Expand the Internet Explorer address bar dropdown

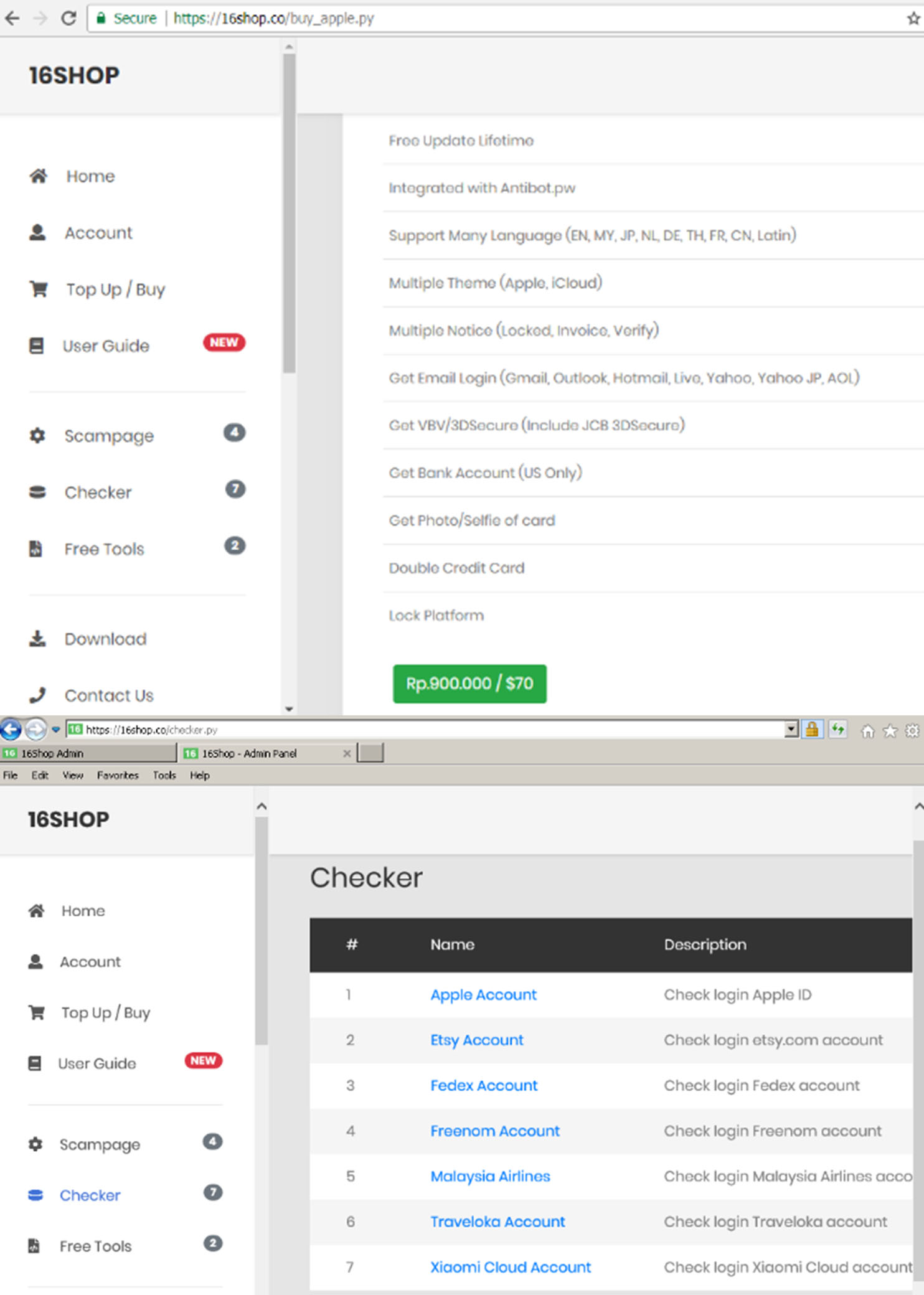click(791, 729)
